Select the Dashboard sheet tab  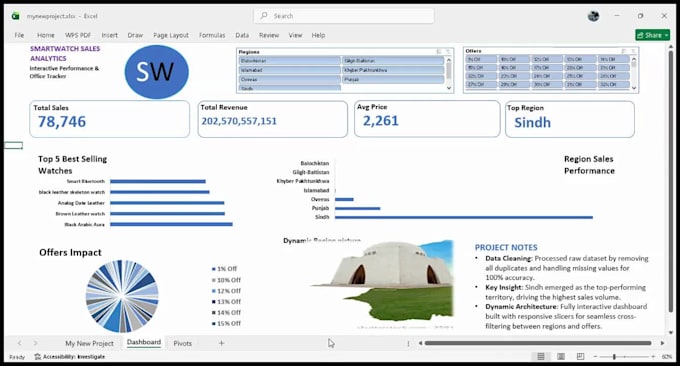(x=144, y=342)
